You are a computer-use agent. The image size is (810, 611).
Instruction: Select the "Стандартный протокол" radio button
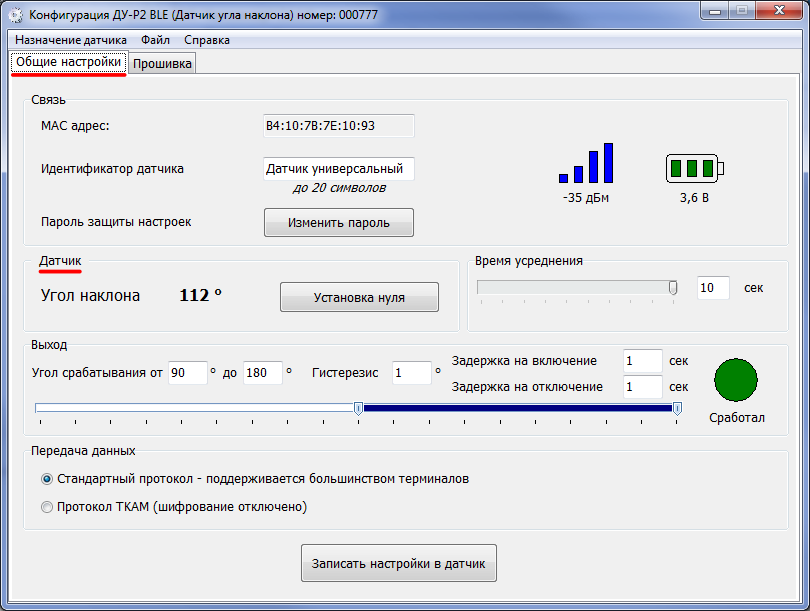click(47, 479)
